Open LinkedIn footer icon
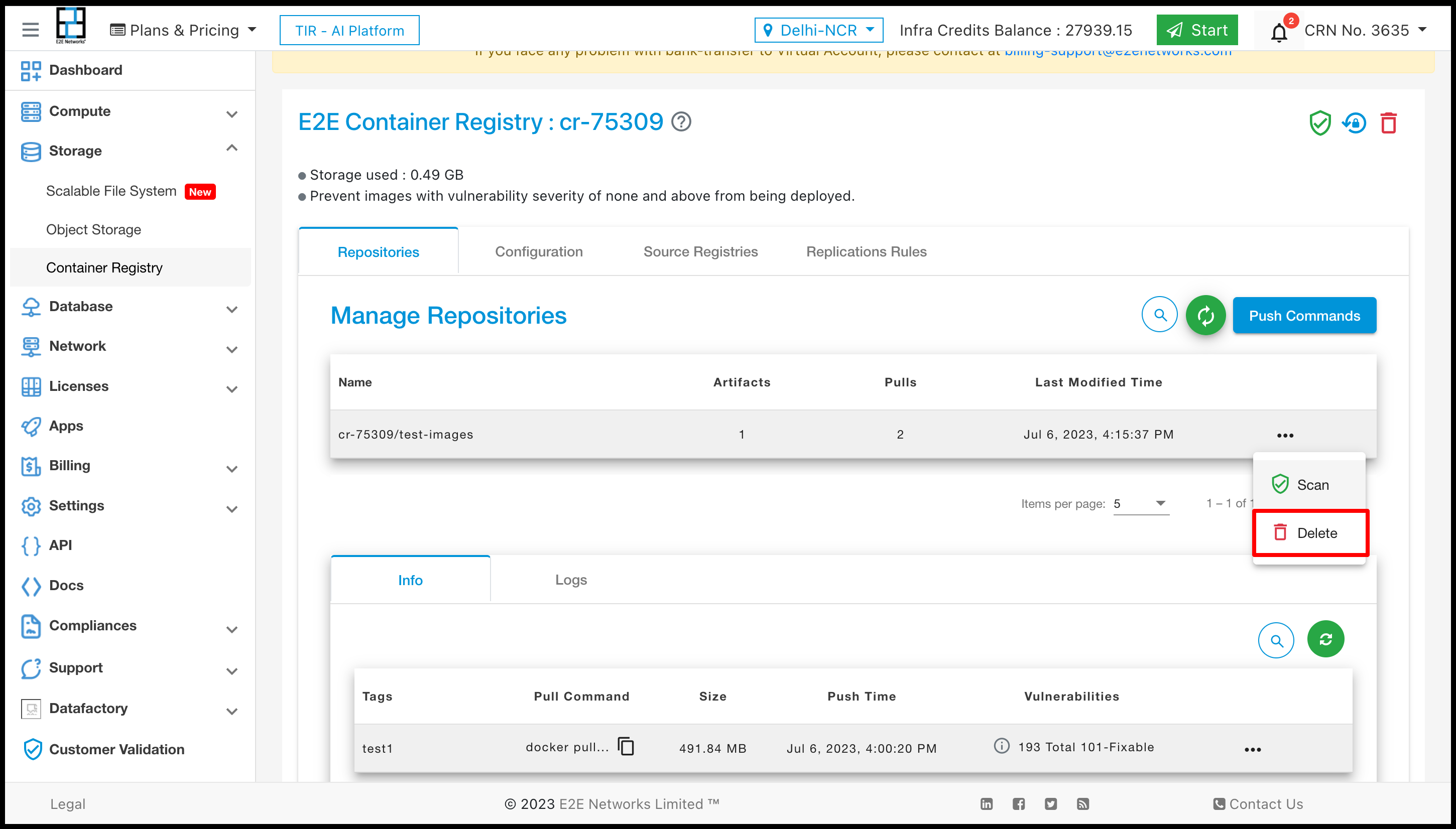The height and width of the screenshot is (829, 1456). coord(987,804)
